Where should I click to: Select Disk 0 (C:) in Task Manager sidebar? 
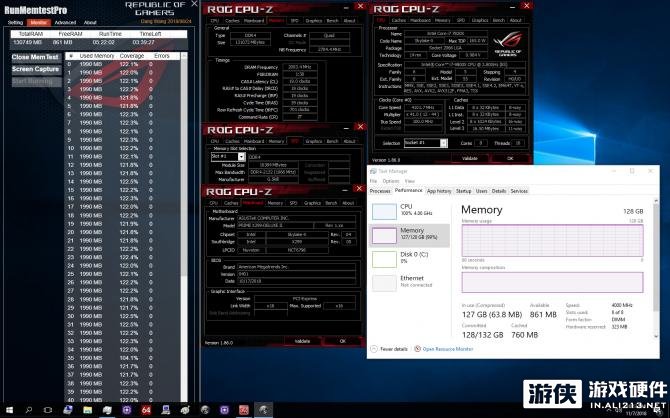point(409,259)
